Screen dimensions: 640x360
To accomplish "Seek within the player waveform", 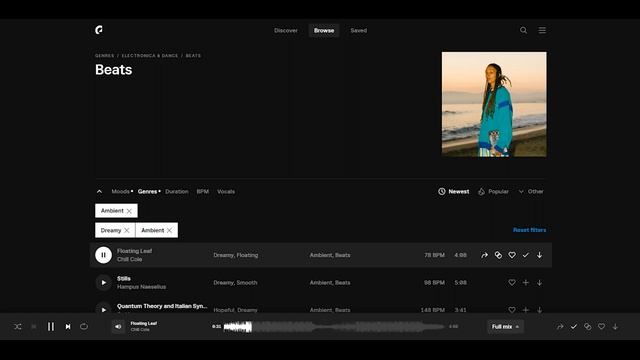I will click(x=334, y=327).
